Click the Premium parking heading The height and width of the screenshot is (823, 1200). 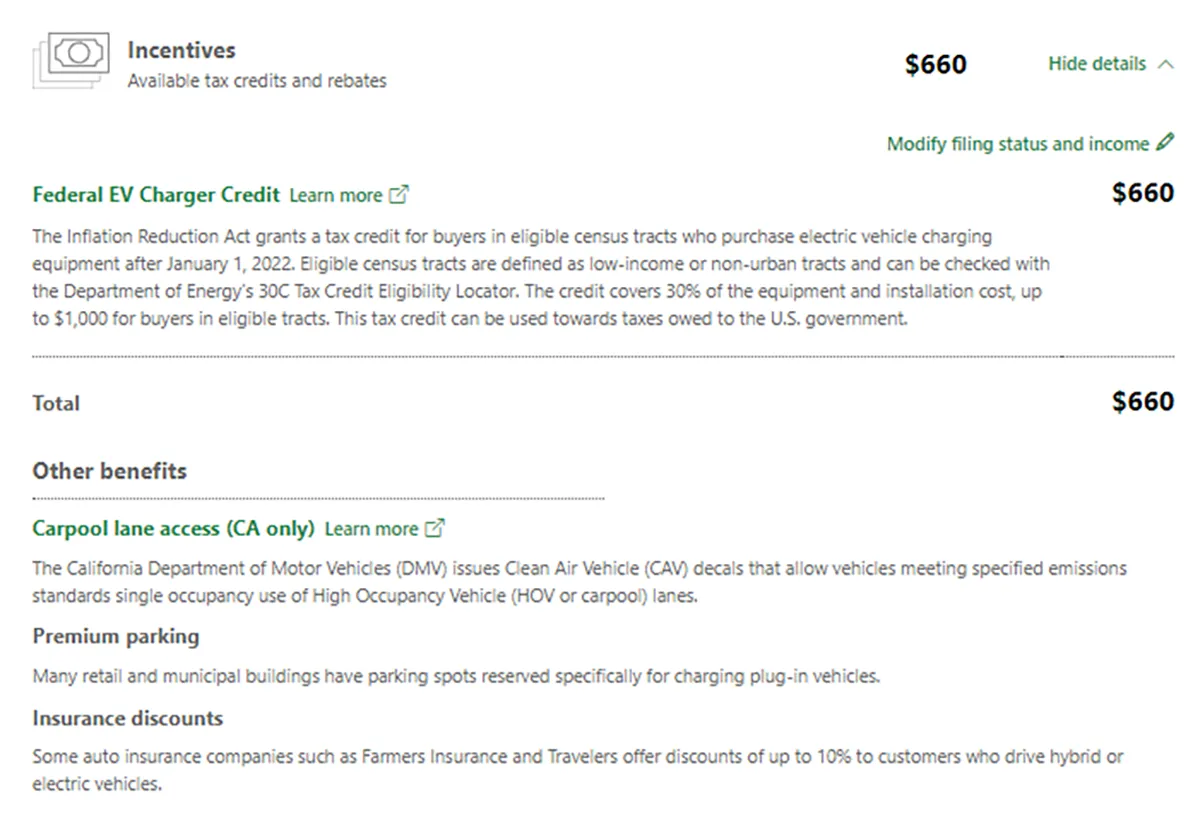pos(116,637)
